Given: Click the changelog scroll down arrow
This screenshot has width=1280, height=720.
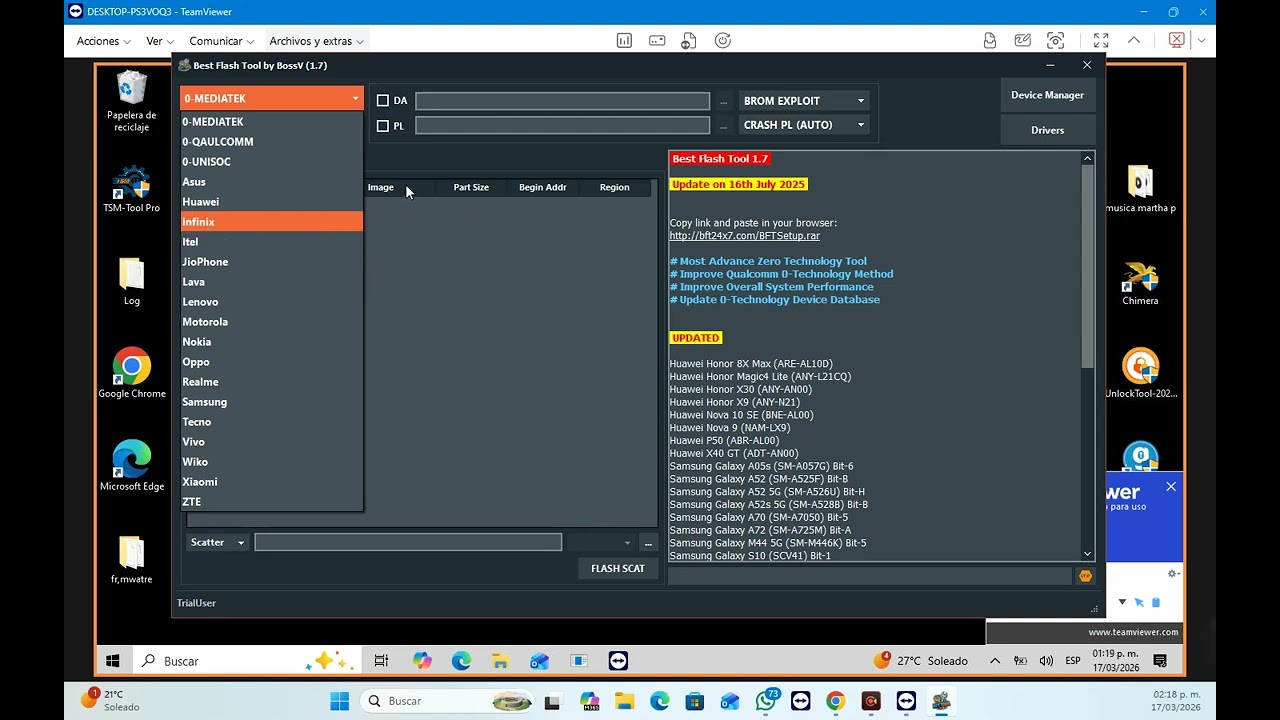Looking at the screenshot, I should point(1087,553).
